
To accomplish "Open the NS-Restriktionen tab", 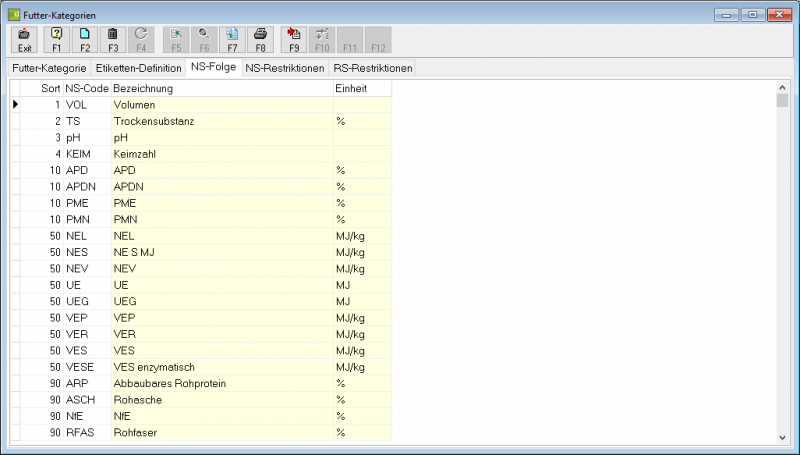I will 285,68.
